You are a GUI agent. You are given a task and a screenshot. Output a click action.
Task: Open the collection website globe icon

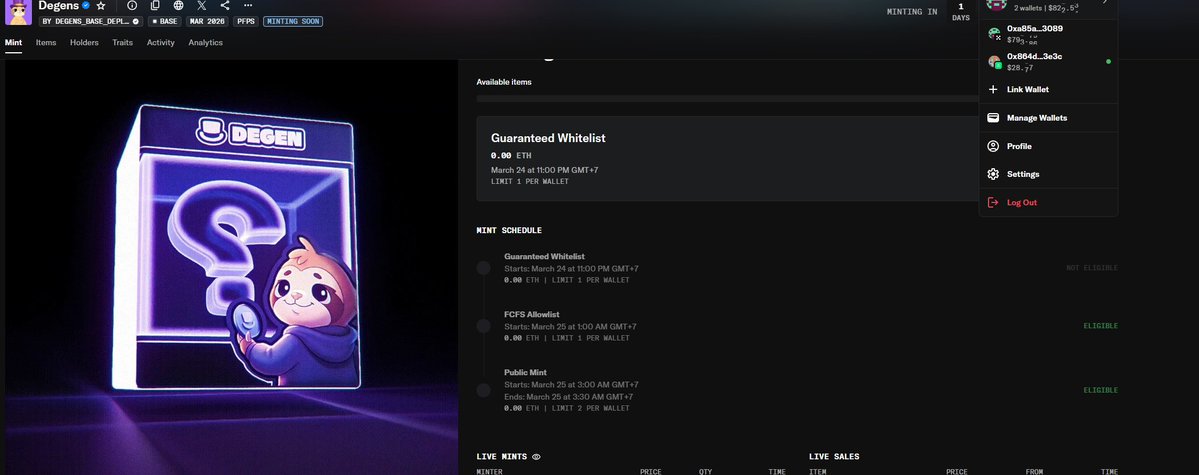click(x=178, y=5)
